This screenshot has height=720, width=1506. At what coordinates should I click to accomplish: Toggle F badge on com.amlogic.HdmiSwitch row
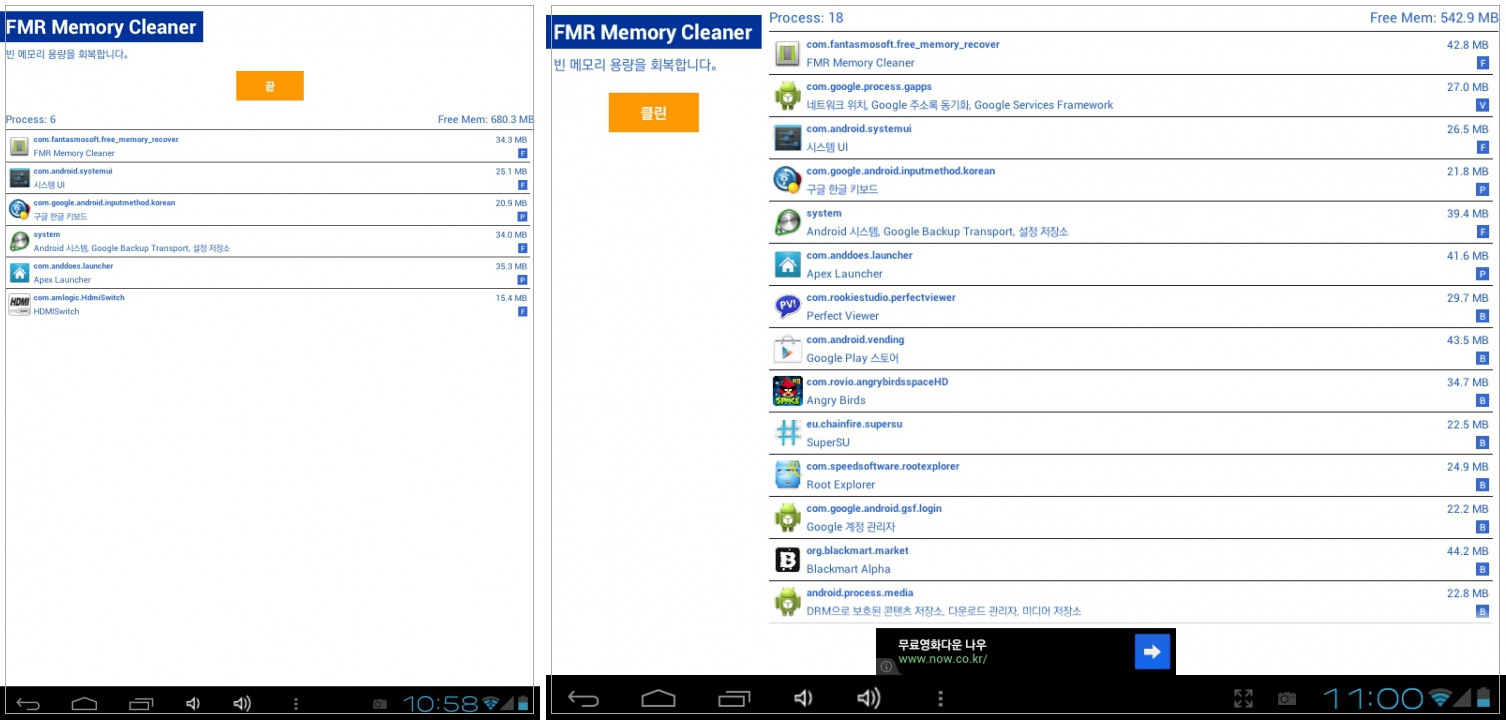tap(522, 312)
